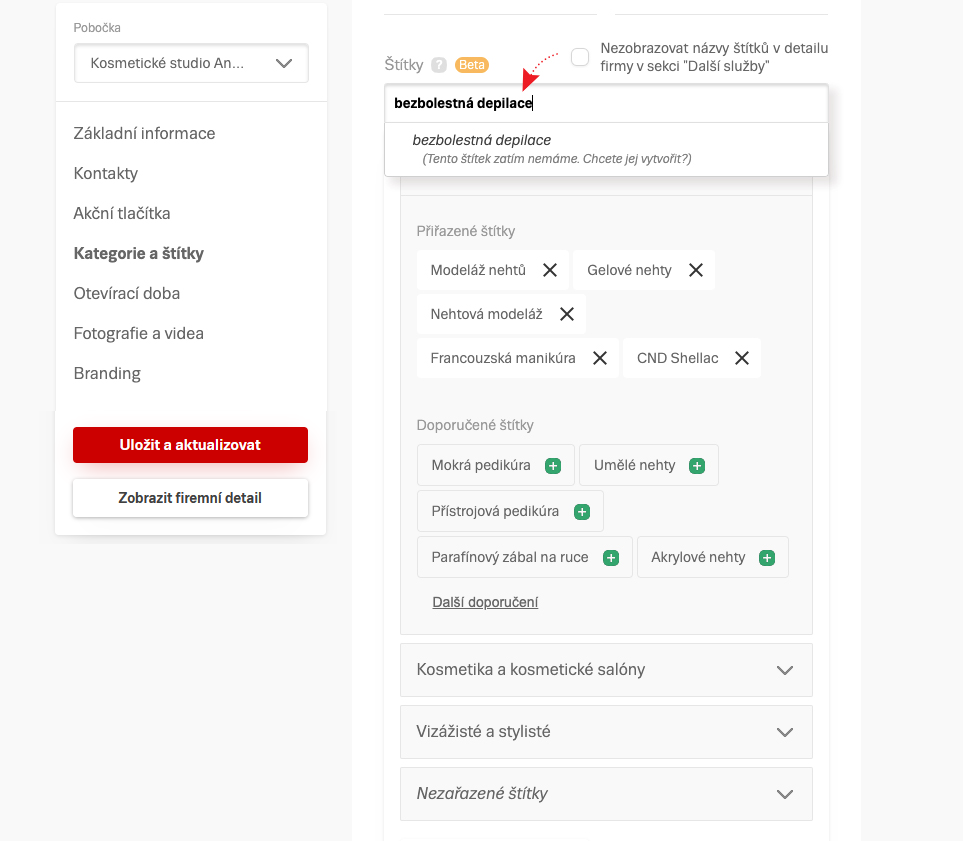
Task: Expand Kosmetika a kosmetické salóny section
Action: [x=606, y=670]
